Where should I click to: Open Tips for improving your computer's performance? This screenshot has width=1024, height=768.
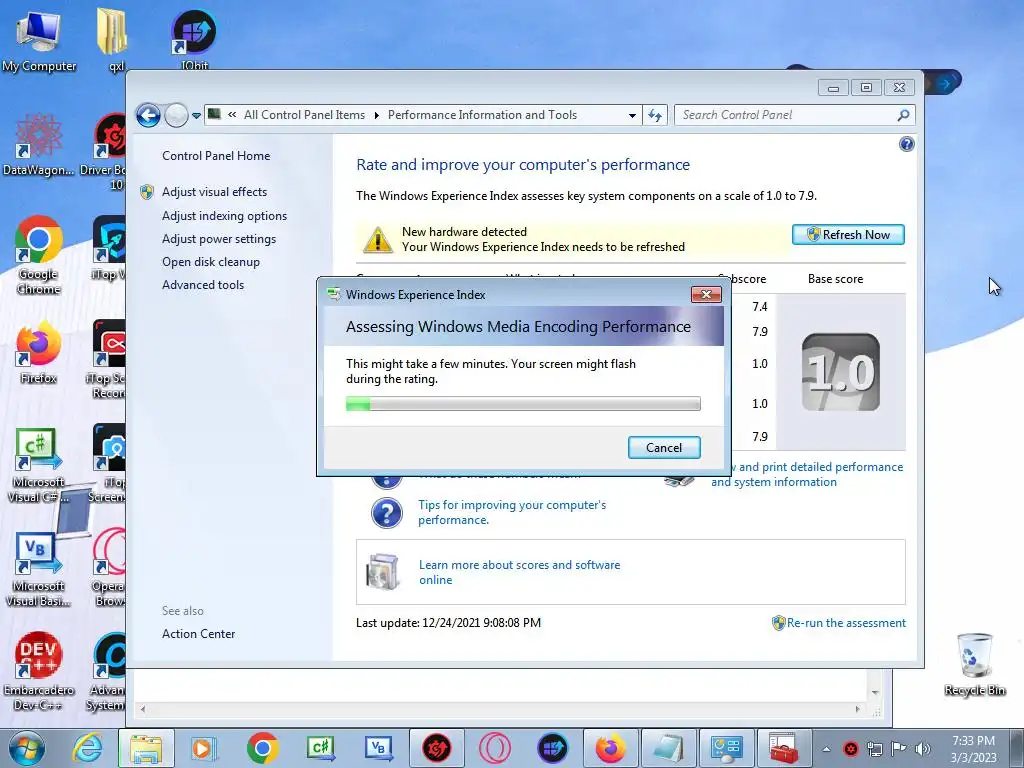(x=512, y=512)
